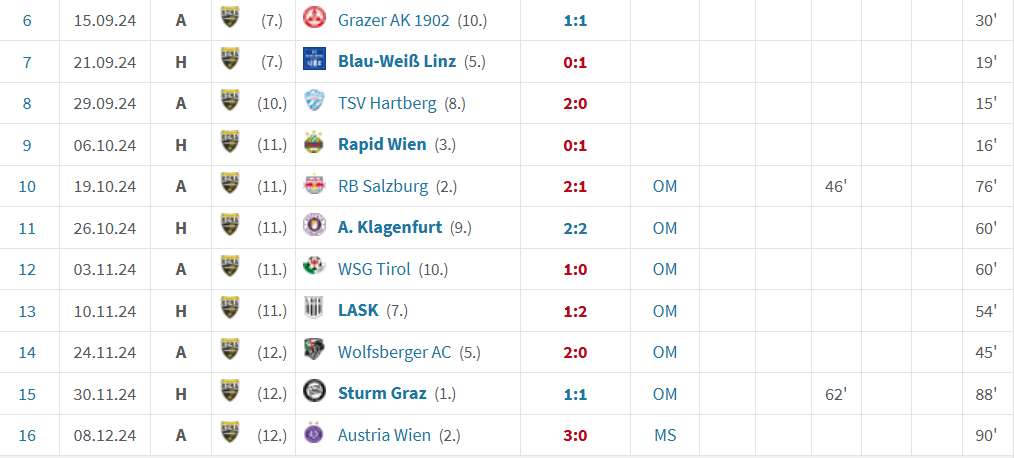Open the RB Salzburg team link
Viewport: 1014px width, 458px height.
pos(383,186)
